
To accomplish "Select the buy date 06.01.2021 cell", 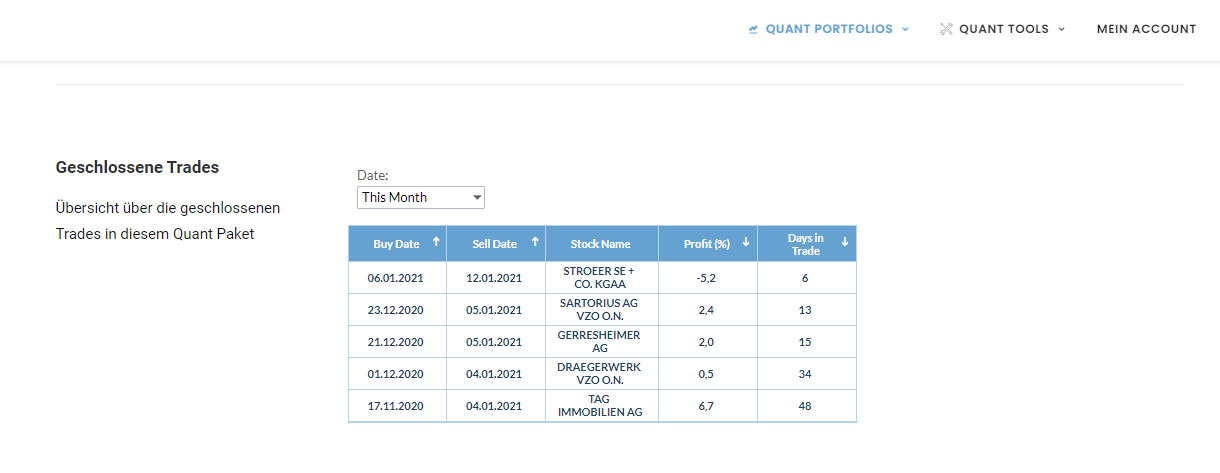I will tap(397, 278).
